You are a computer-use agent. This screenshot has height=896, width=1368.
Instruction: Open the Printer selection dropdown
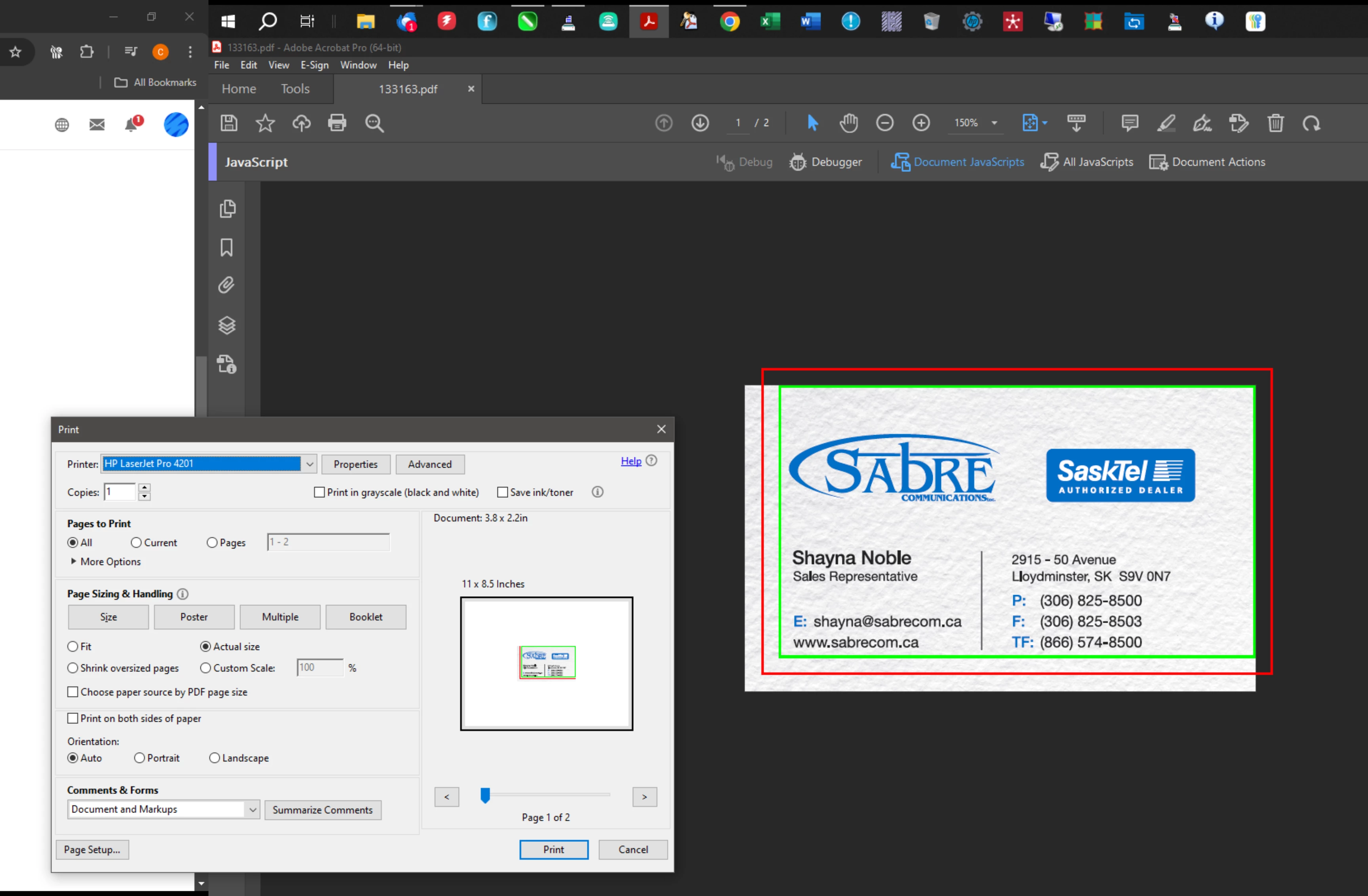coord(310,464)
